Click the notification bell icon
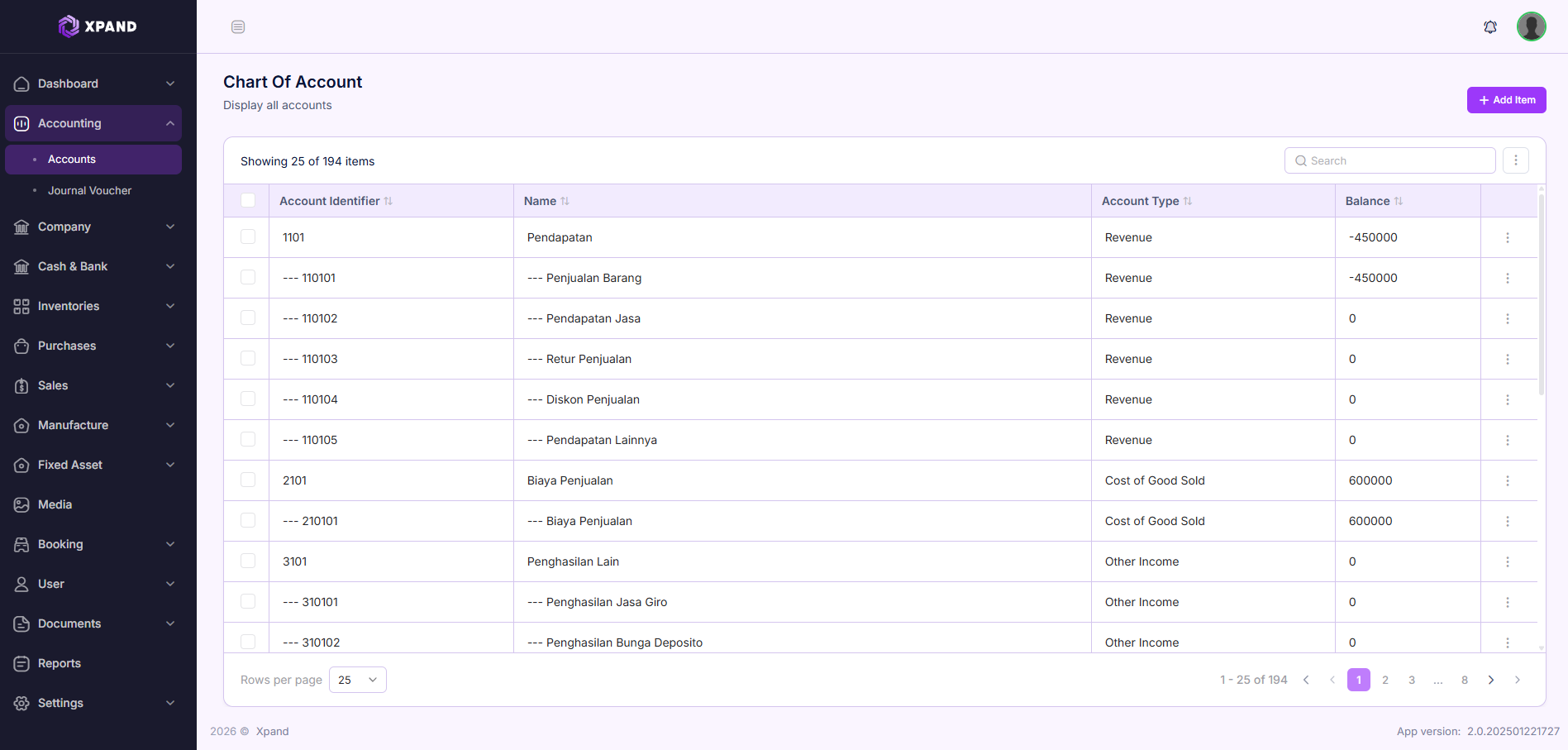The width and height of the screenshot is (1568, 750). tap(1490, 27)
